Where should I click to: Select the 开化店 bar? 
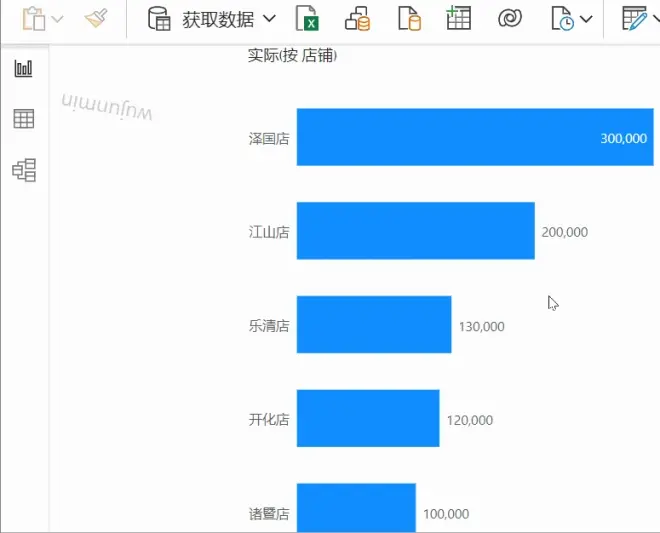pyautogui.click(x=368, y=418)
